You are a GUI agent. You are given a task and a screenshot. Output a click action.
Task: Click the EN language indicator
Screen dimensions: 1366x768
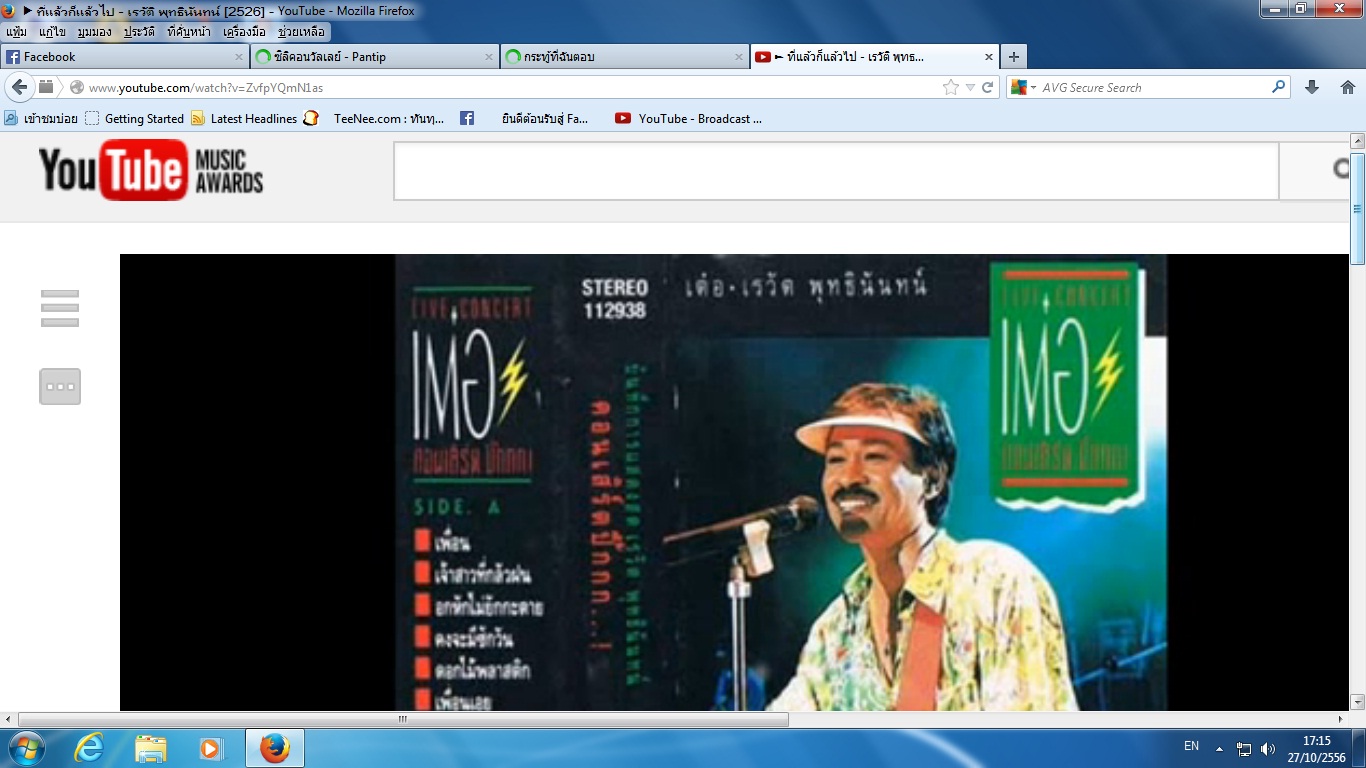(x=1191, y=746)
